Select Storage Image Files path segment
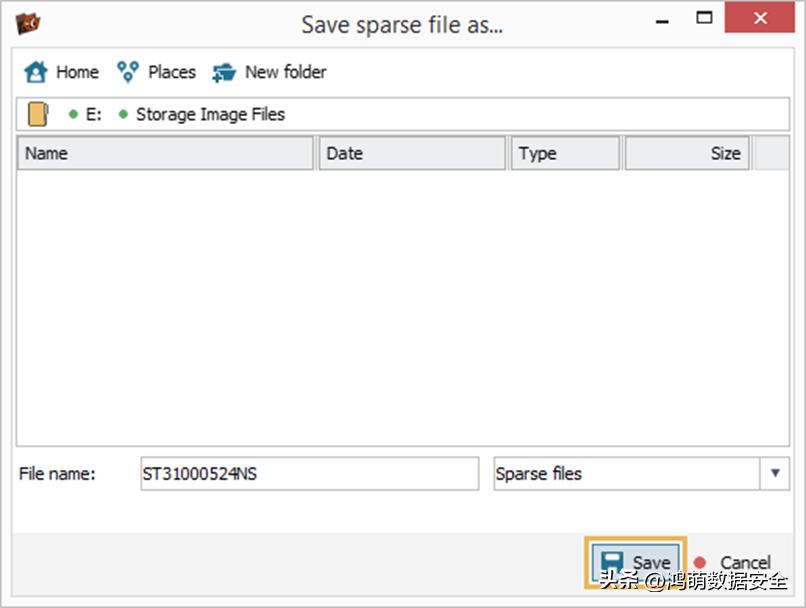Image resolution: width=806 pixels, height=608 pixels. (210, 114)
